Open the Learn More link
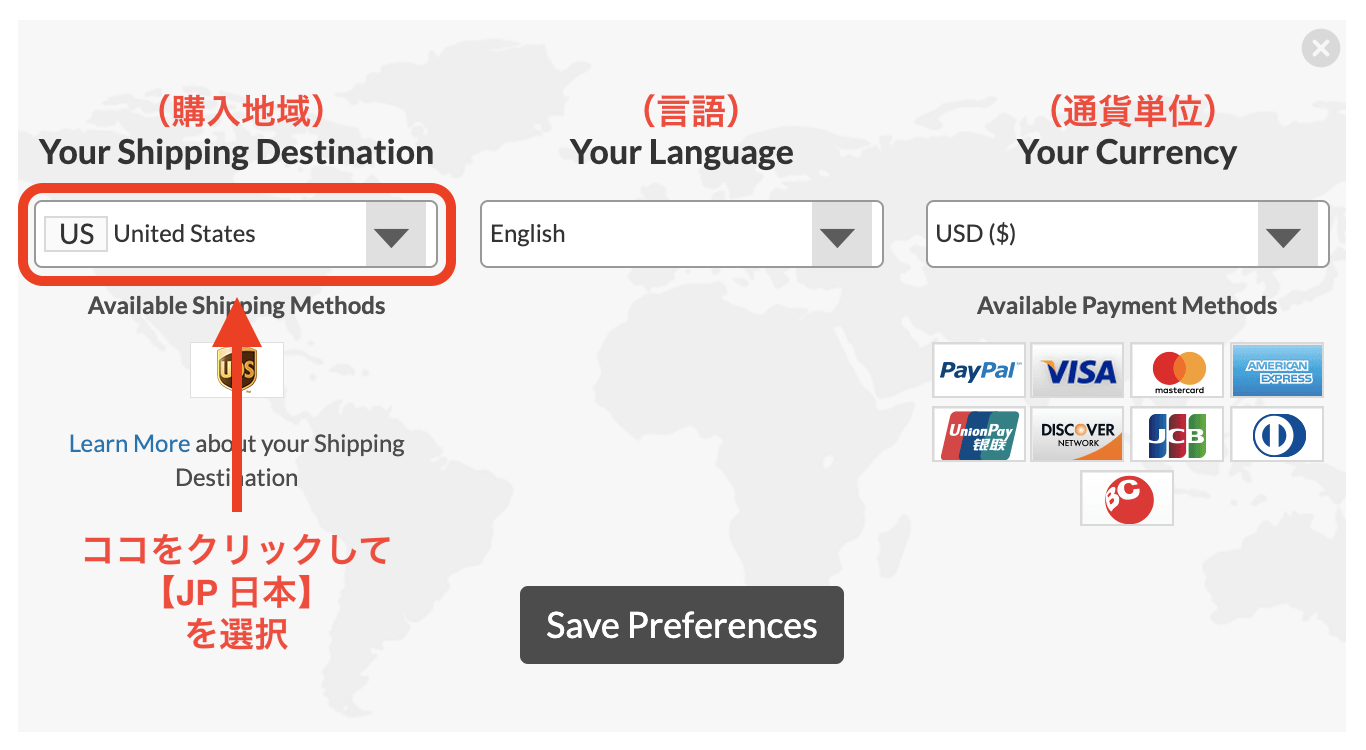Image resolution: width=1366 pixels, height=750 pixels. [x=129, y=444]
